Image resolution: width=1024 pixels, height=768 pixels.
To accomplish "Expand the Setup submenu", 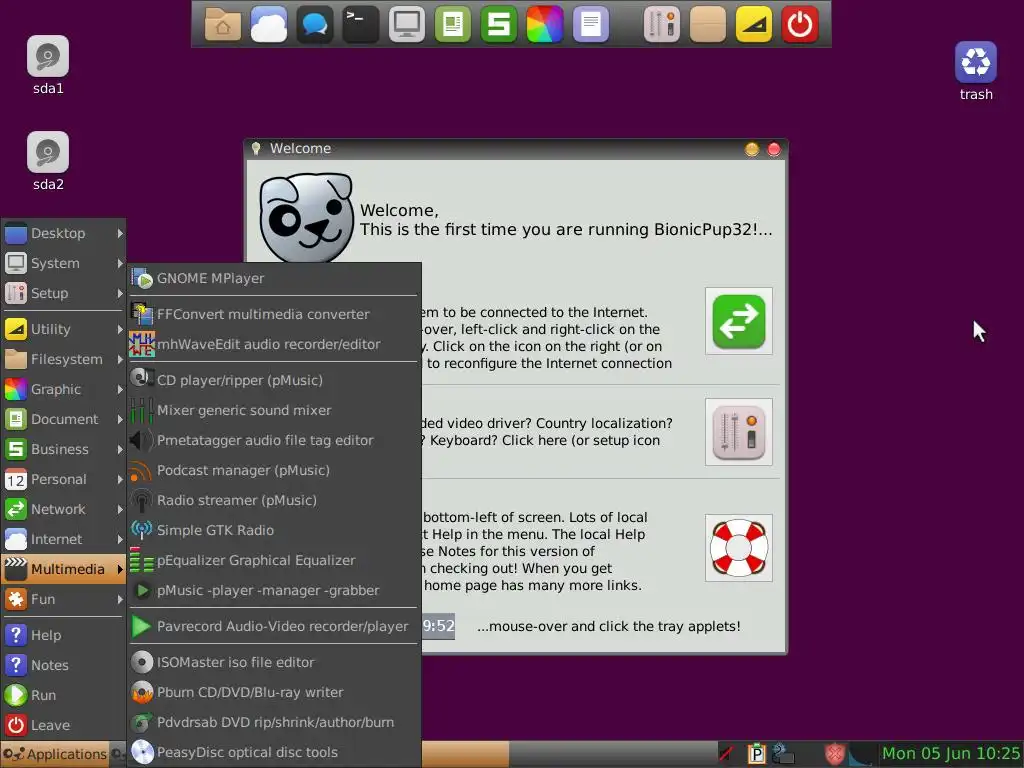I will pyautogui.click(x=63, y=293).
